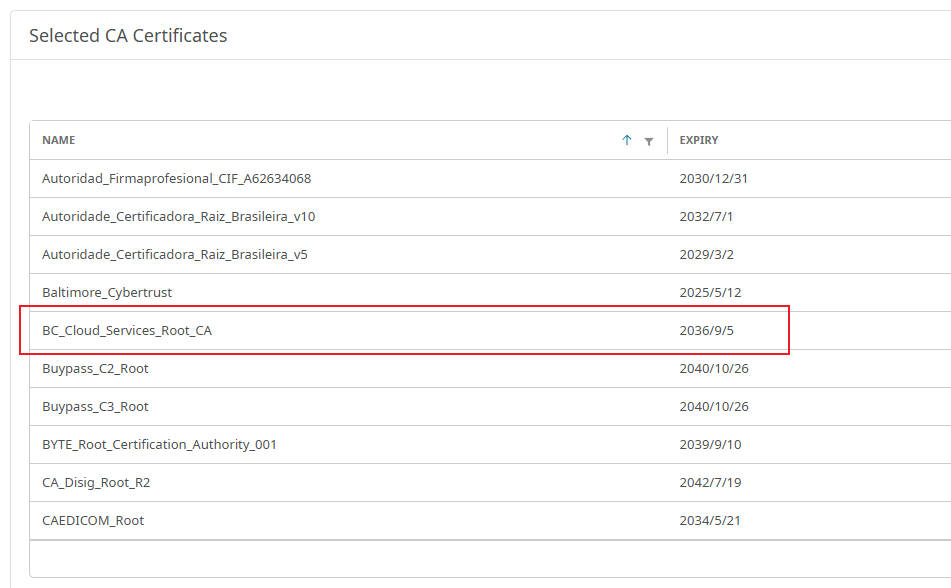951x588 pixels.
Task: Click the 2036/9/5 expiry cell
Action: (707, 331)
